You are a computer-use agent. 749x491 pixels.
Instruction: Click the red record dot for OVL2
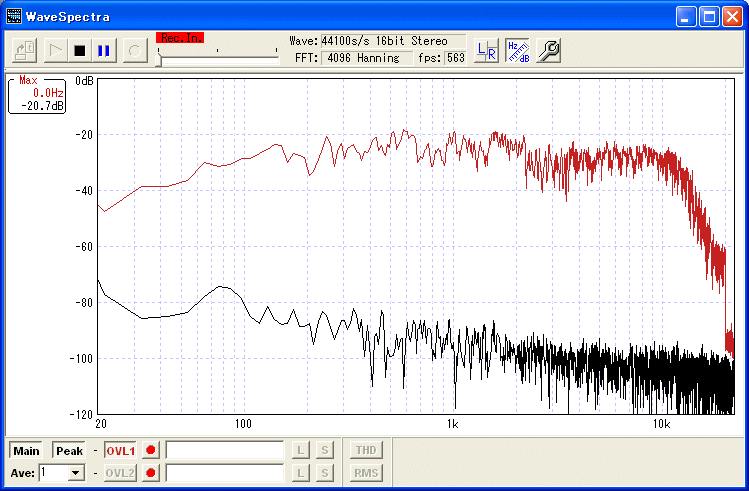(x=151, y=473)
